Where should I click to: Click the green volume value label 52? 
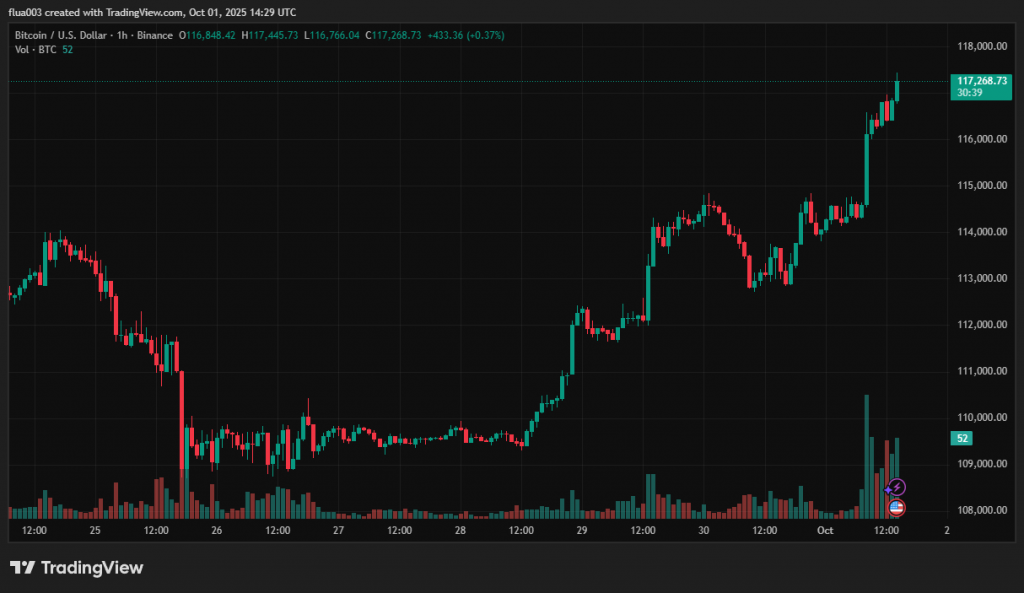pos(960,438)
